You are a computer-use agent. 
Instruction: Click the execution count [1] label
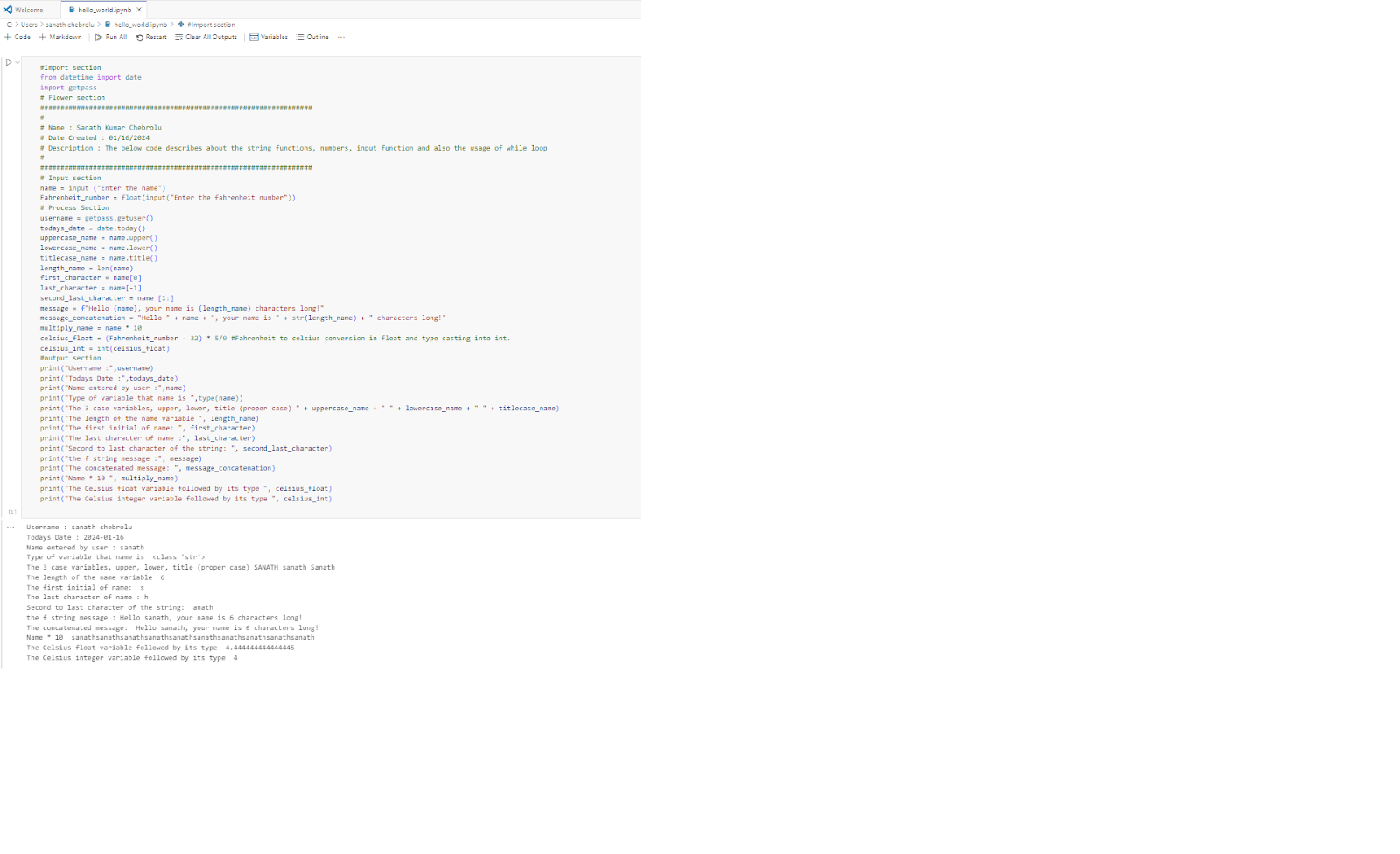click(12, 512)
